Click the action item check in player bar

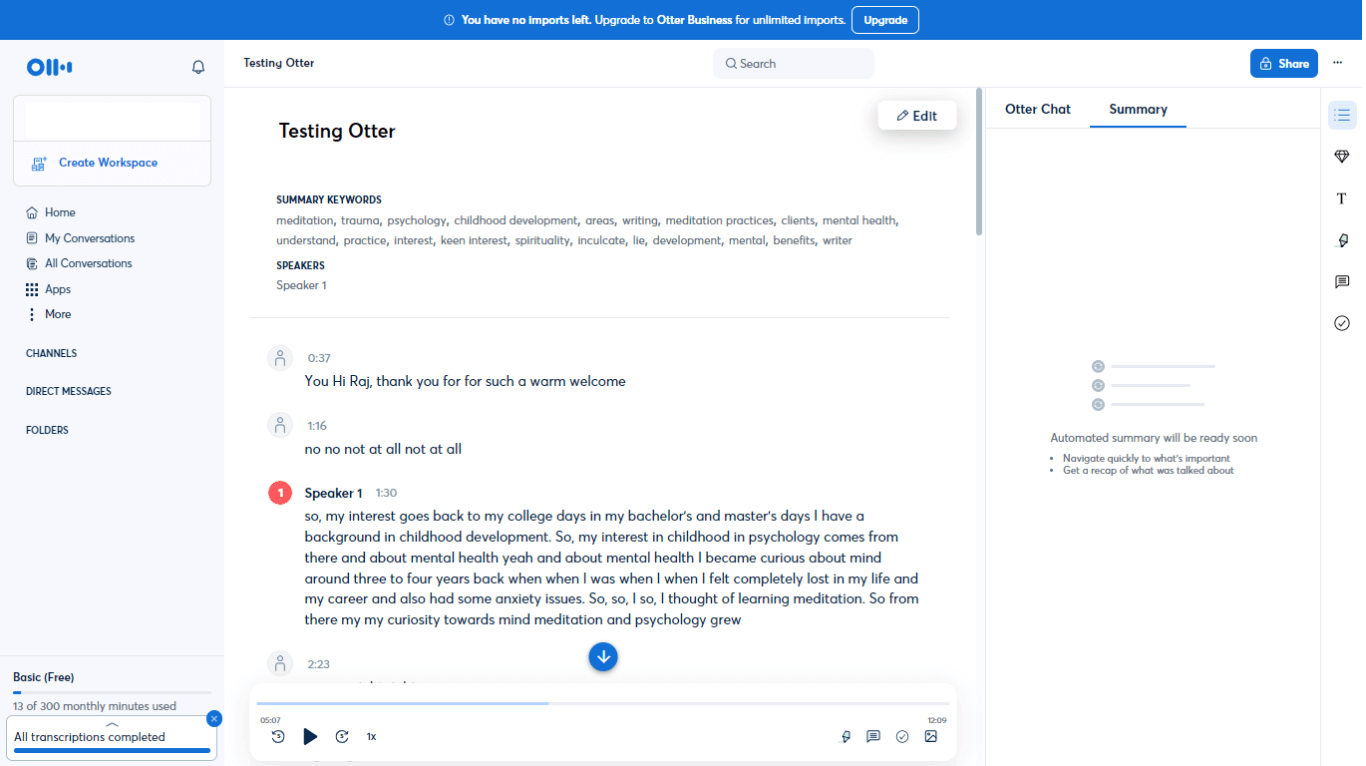[902, 736]
